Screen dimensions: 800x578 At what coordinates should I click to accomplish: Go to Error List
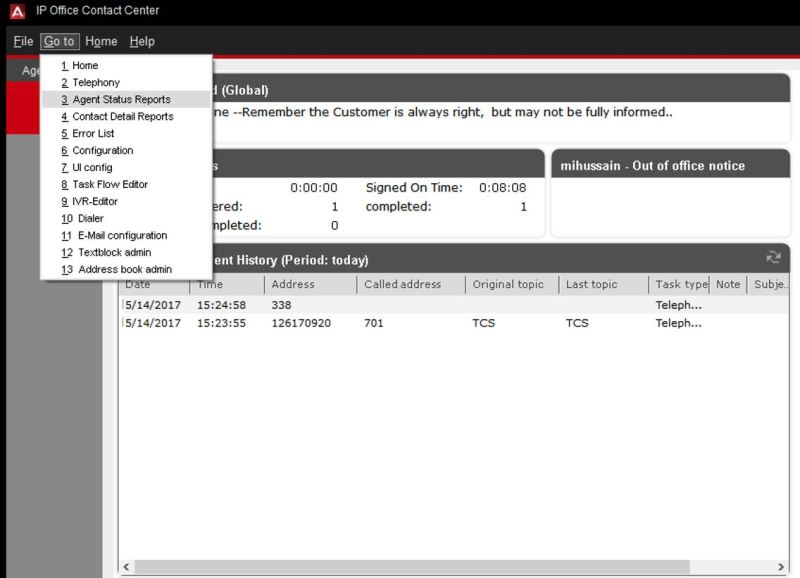[126, 133]
